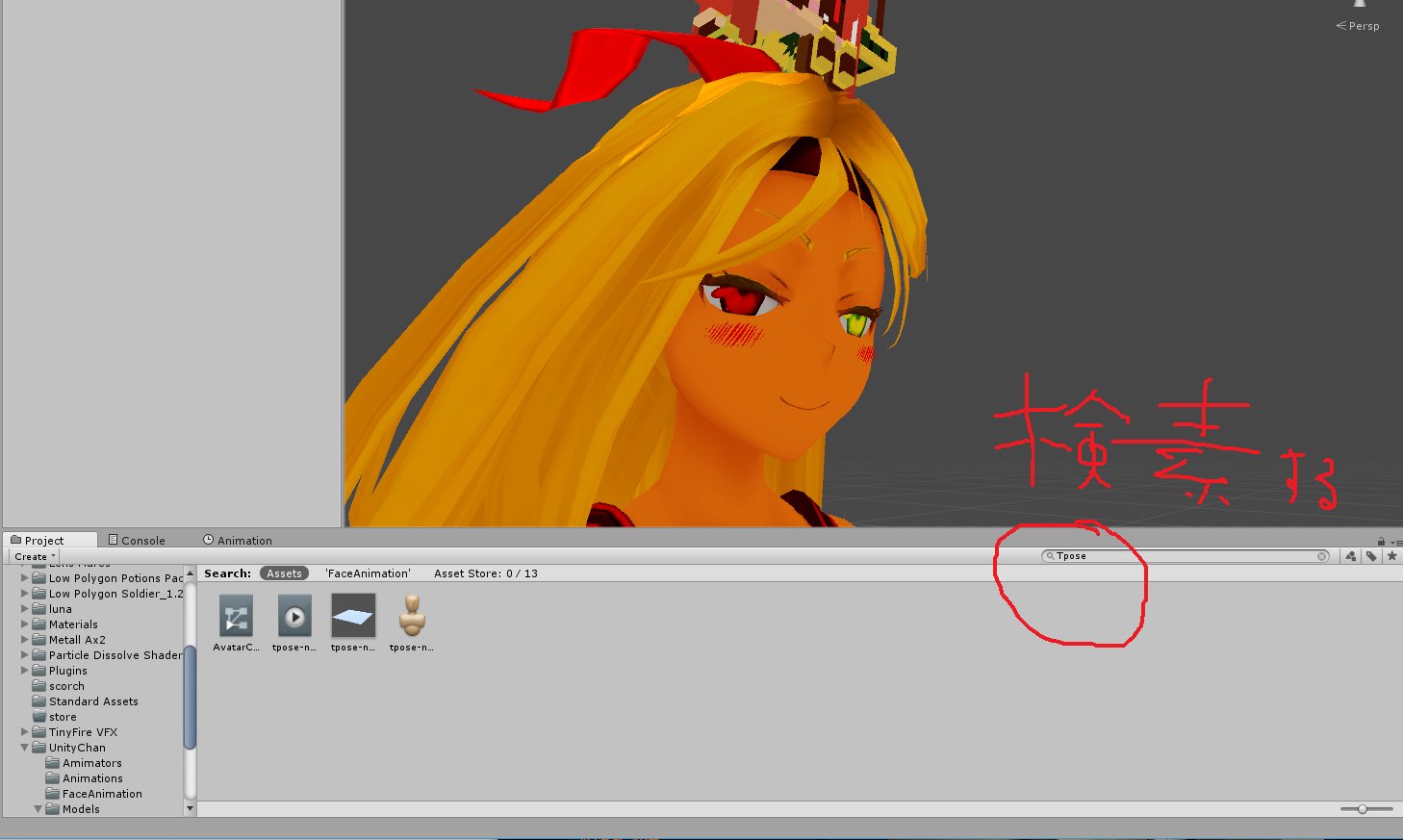The width and height of the screenshot is (1403, 840).
Task: Search in 'FaceAnimation' folder scope
Action: pos(368,573)
